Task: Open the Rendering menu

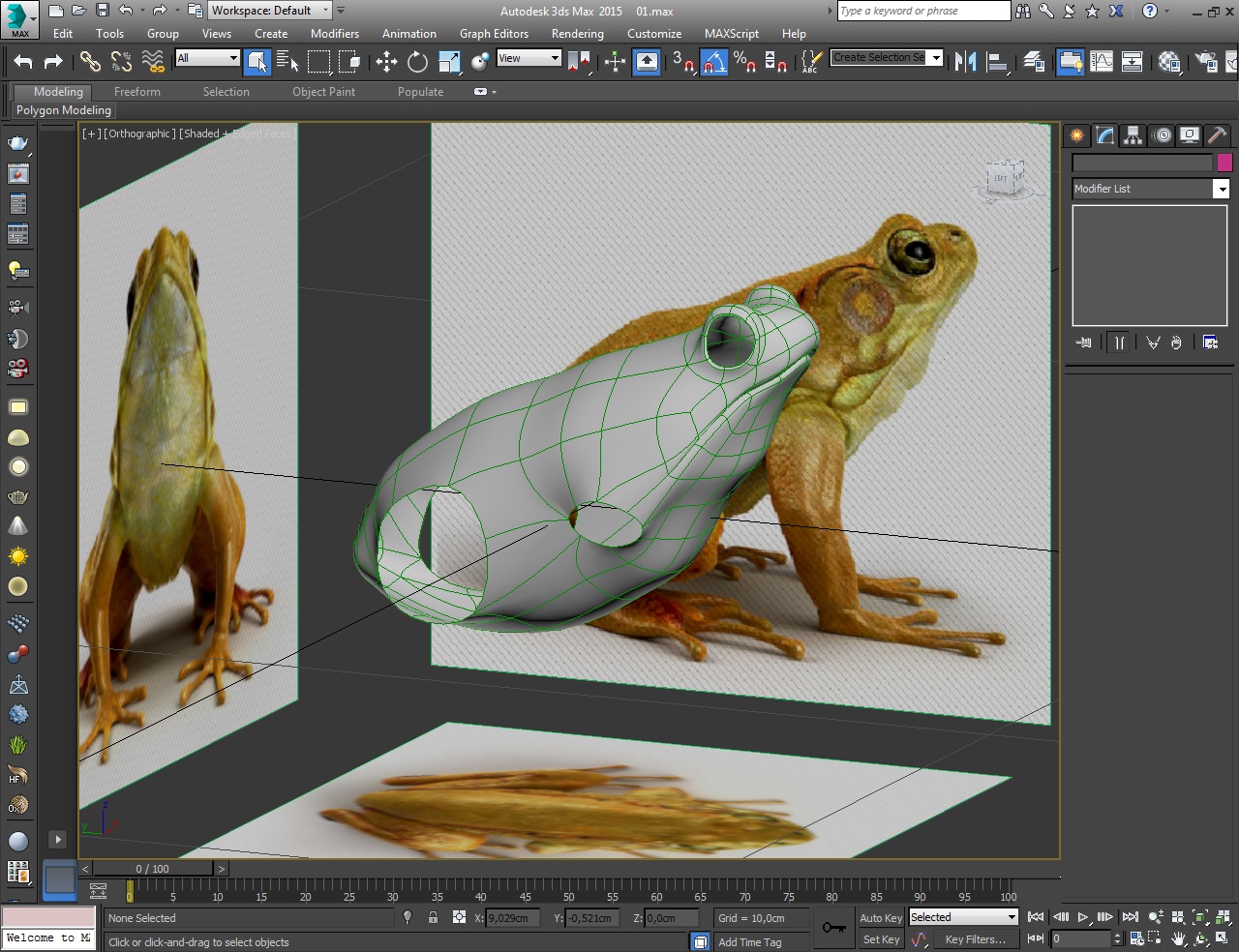Action: pos(577,34)
